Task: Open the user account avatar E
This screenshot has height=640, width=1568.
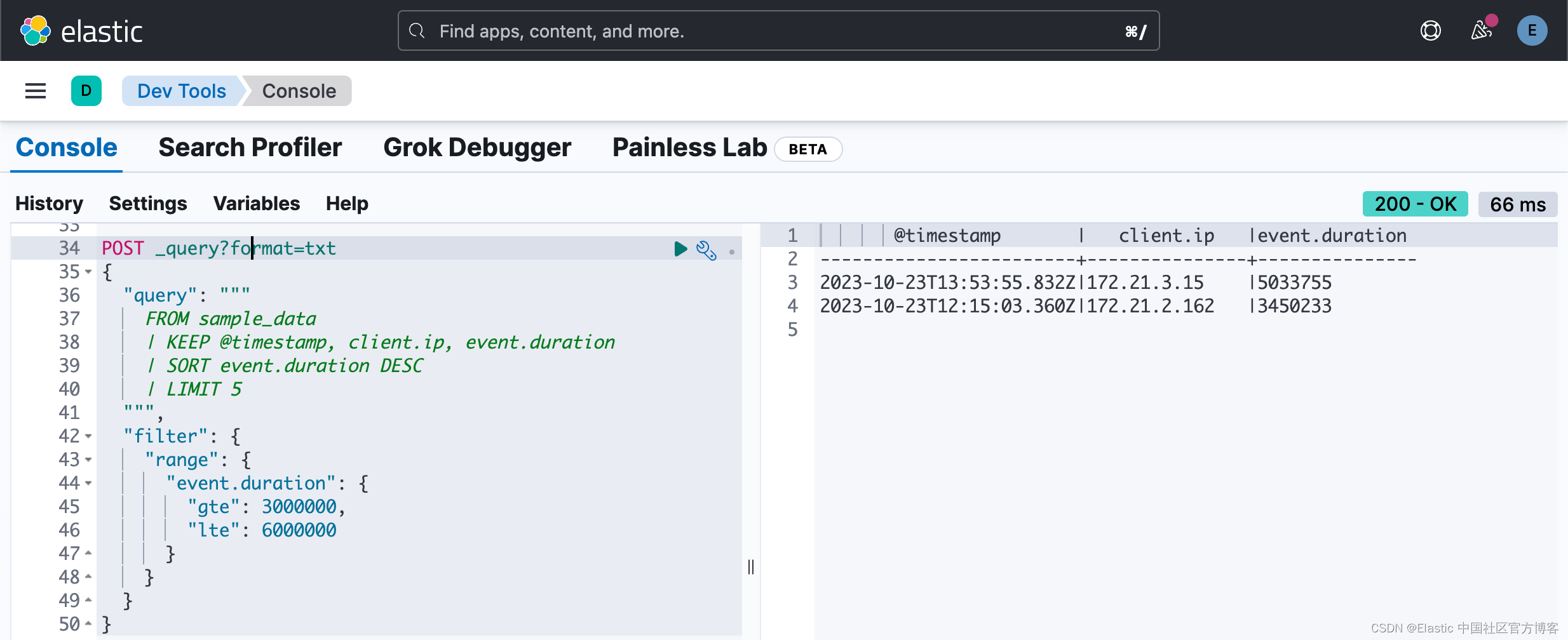Action: [1532, 30]
